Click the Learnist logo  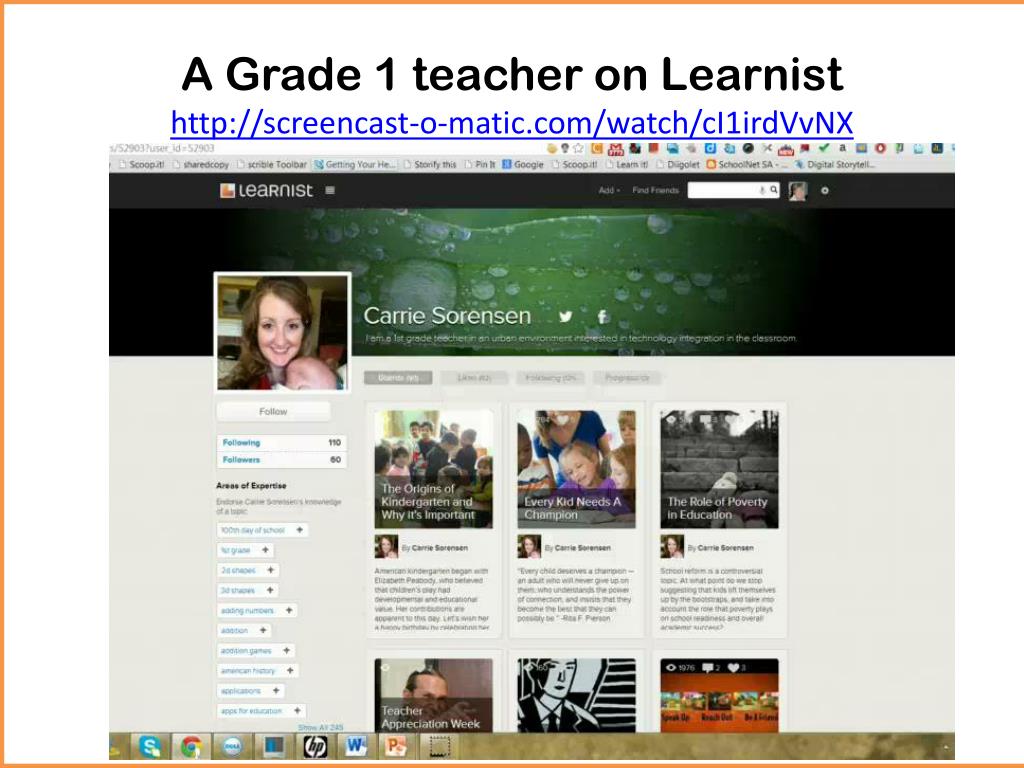pos(266,190)
